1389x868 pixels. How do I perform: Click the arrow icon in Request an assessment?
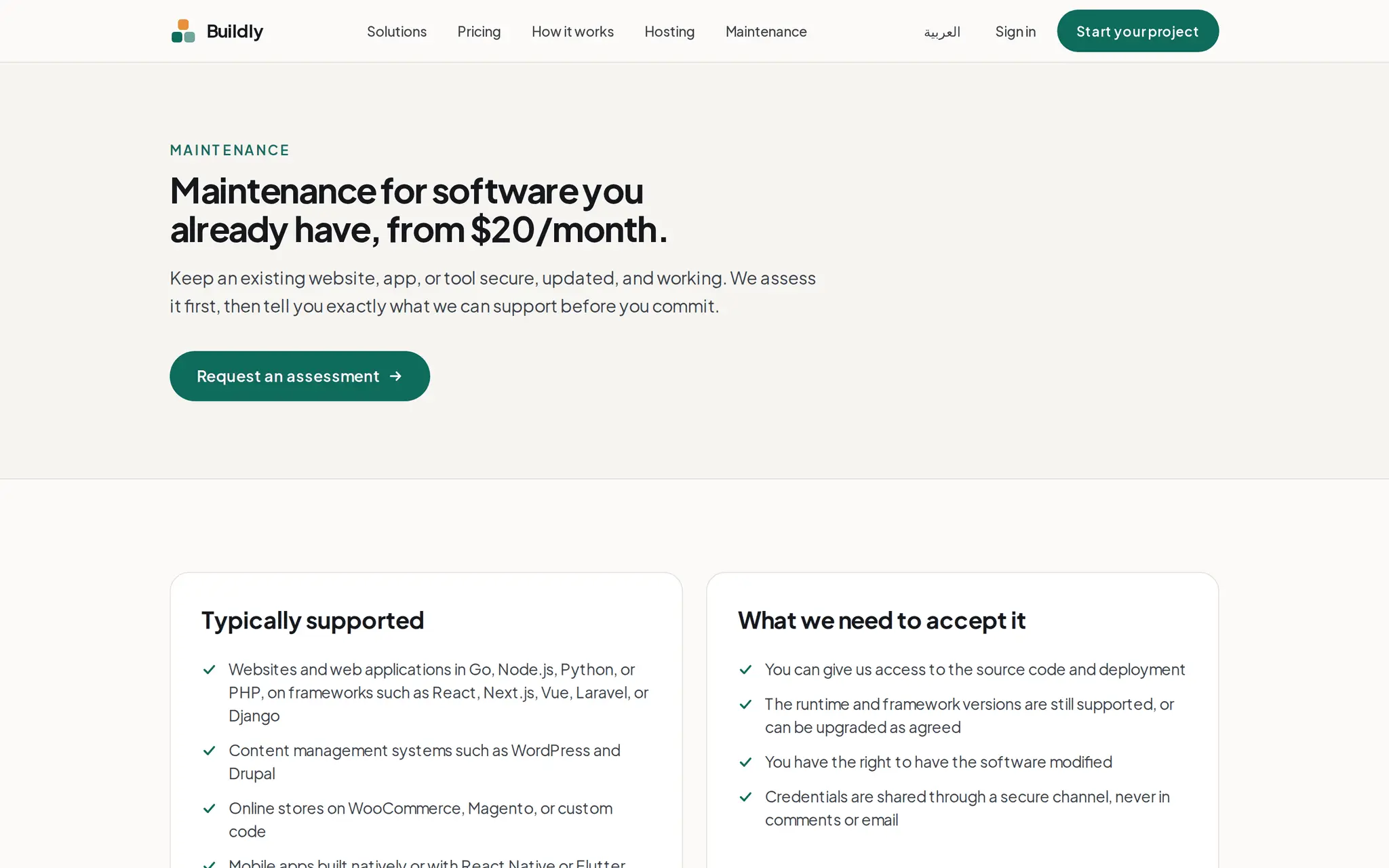[396, 376]
